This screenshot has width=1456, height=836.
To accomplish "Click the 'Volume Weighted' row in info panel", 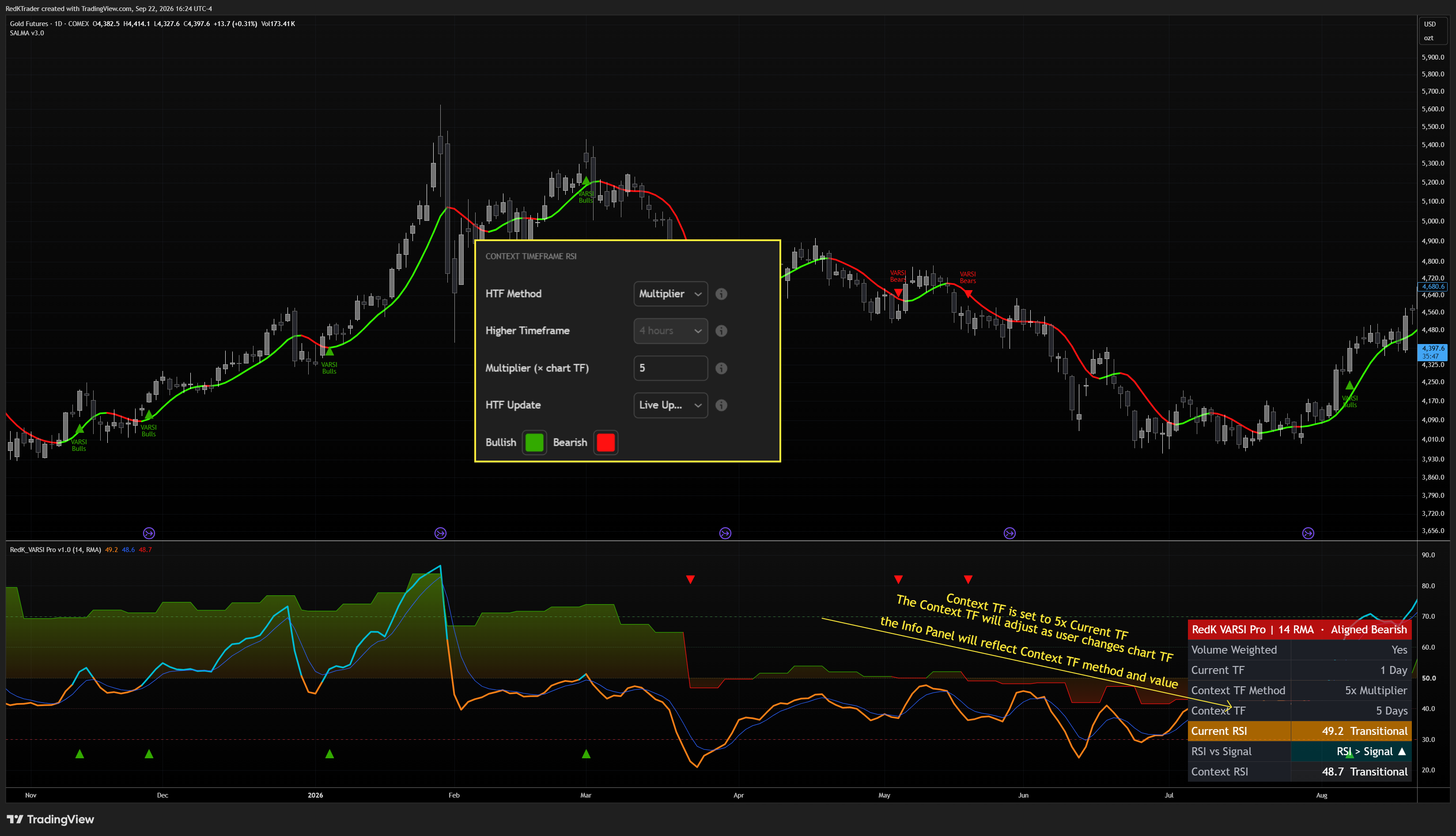I will point(1299,650).
